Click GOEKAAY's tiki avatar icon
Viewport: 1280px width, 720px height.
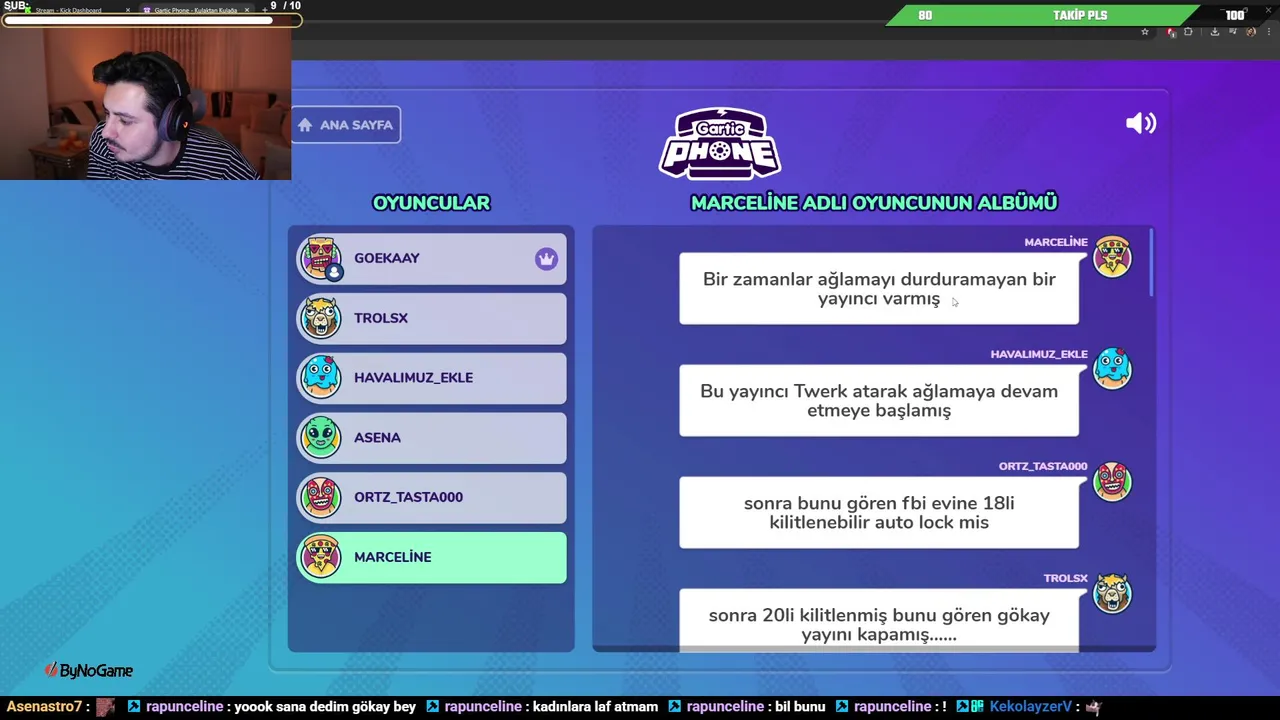[321, 258]
